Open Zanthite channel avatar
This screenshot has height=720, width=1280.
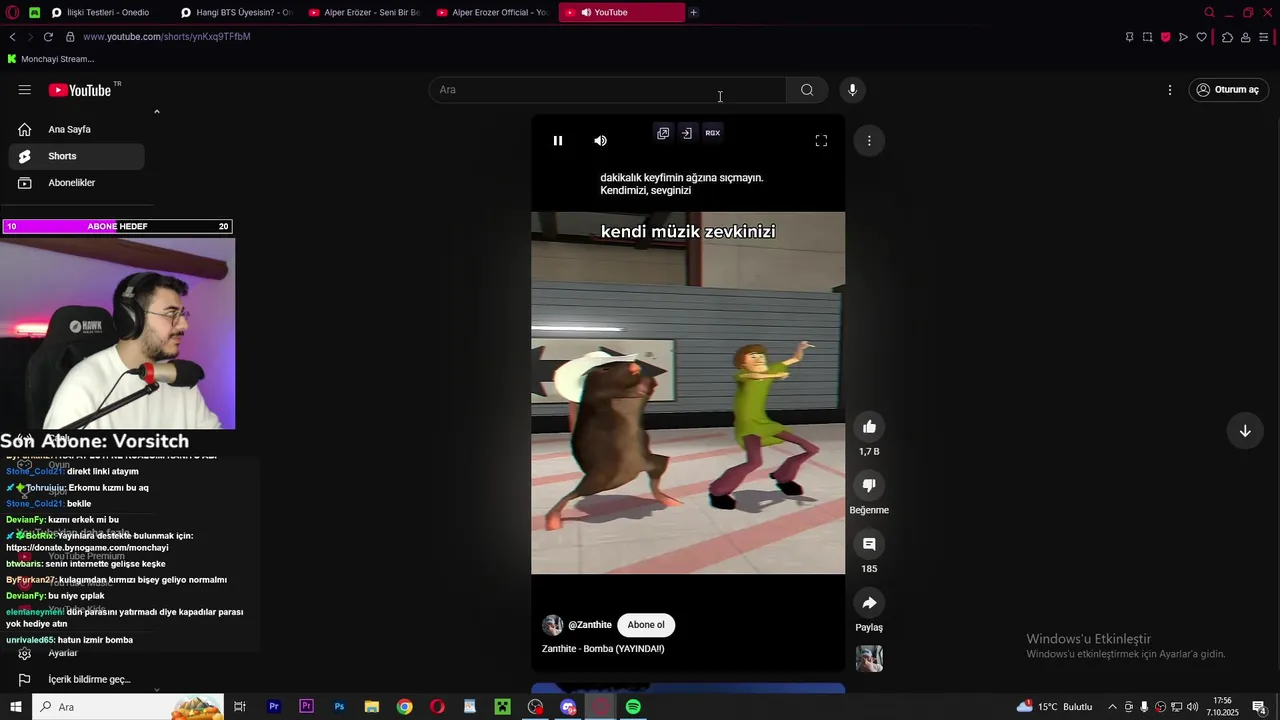[x=552, y=625]
